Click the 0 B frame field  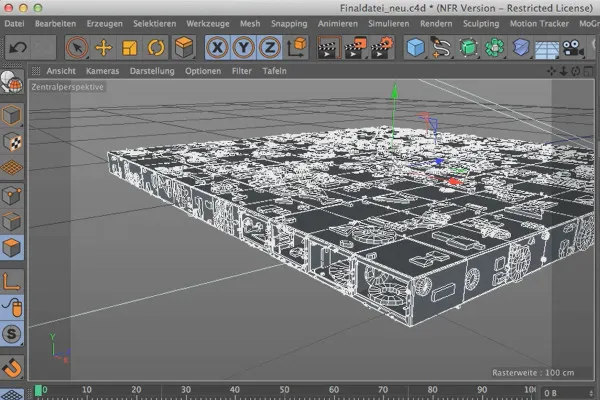click(x=567, y=393)
